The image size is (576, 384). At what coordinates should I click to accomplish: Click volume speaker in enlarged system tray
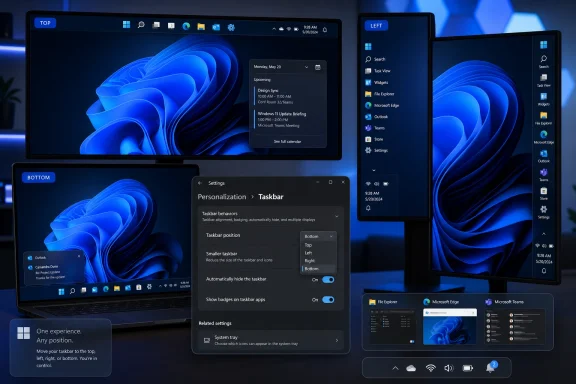tap(449, 368)
